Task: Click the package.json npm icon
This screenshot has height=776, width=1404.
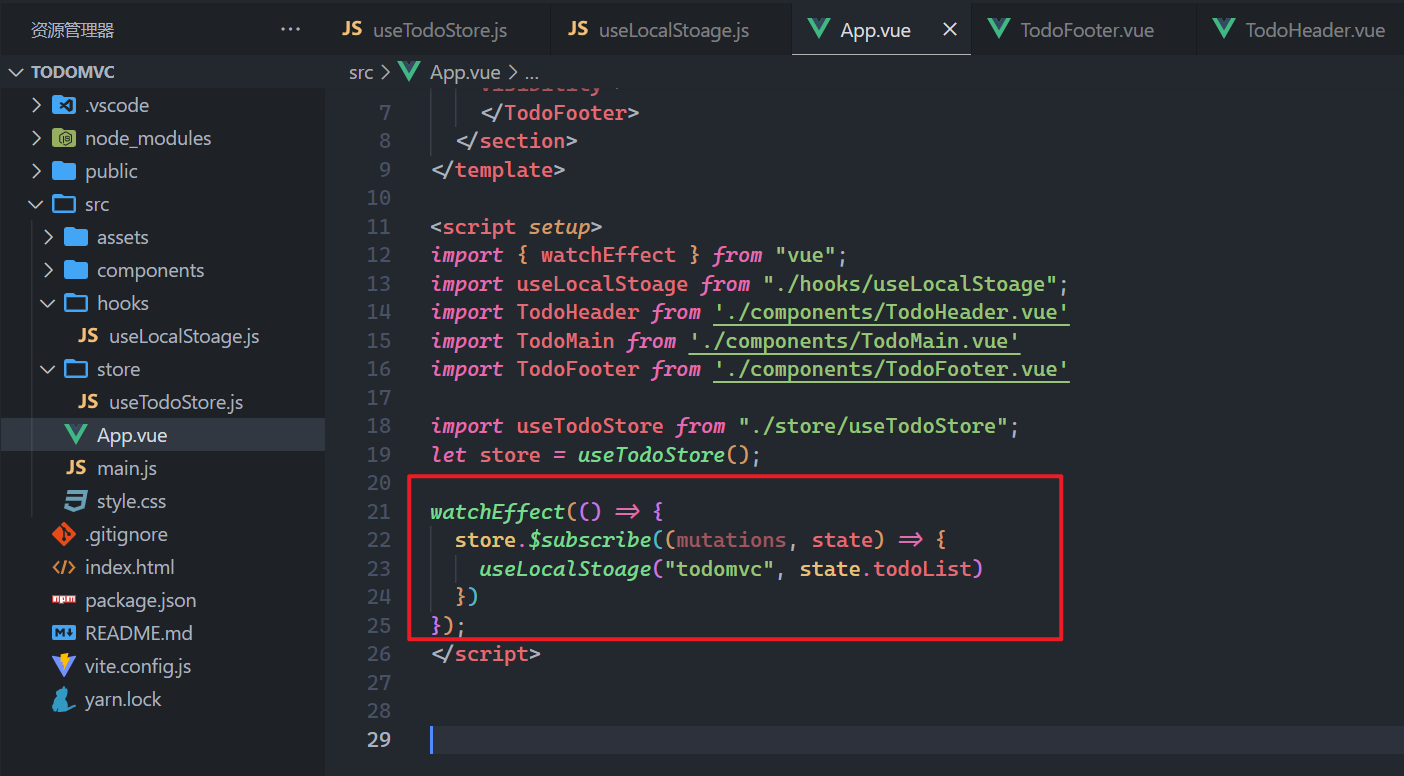Action: click(x=64, y=601)
